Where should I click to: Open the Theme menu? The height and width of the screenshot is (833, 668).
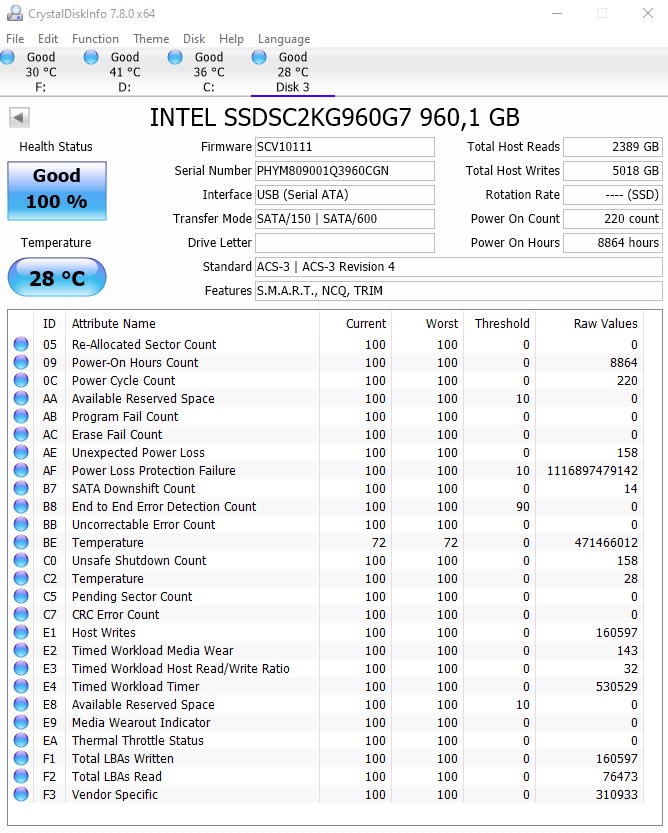150,39
